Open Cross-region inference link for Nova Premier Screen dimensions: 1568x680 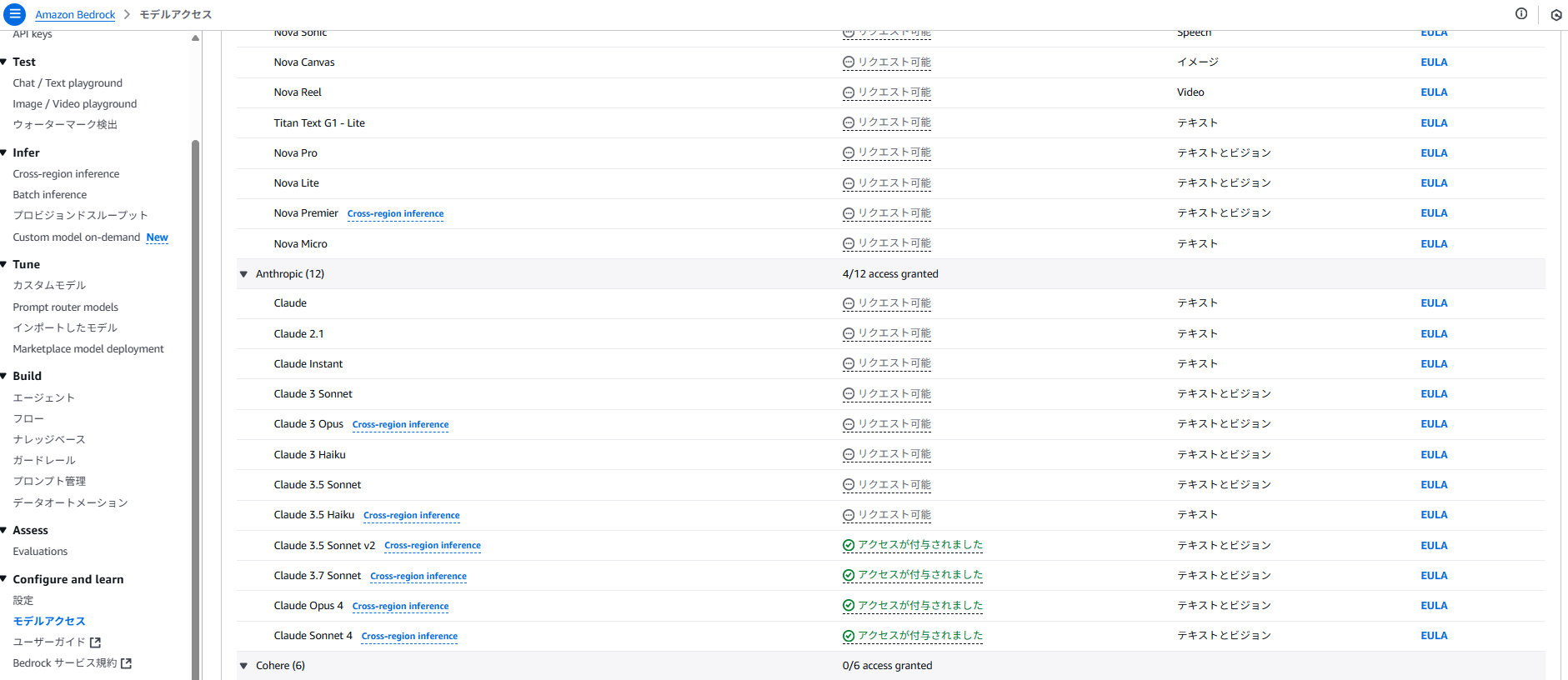pos(395,214)
